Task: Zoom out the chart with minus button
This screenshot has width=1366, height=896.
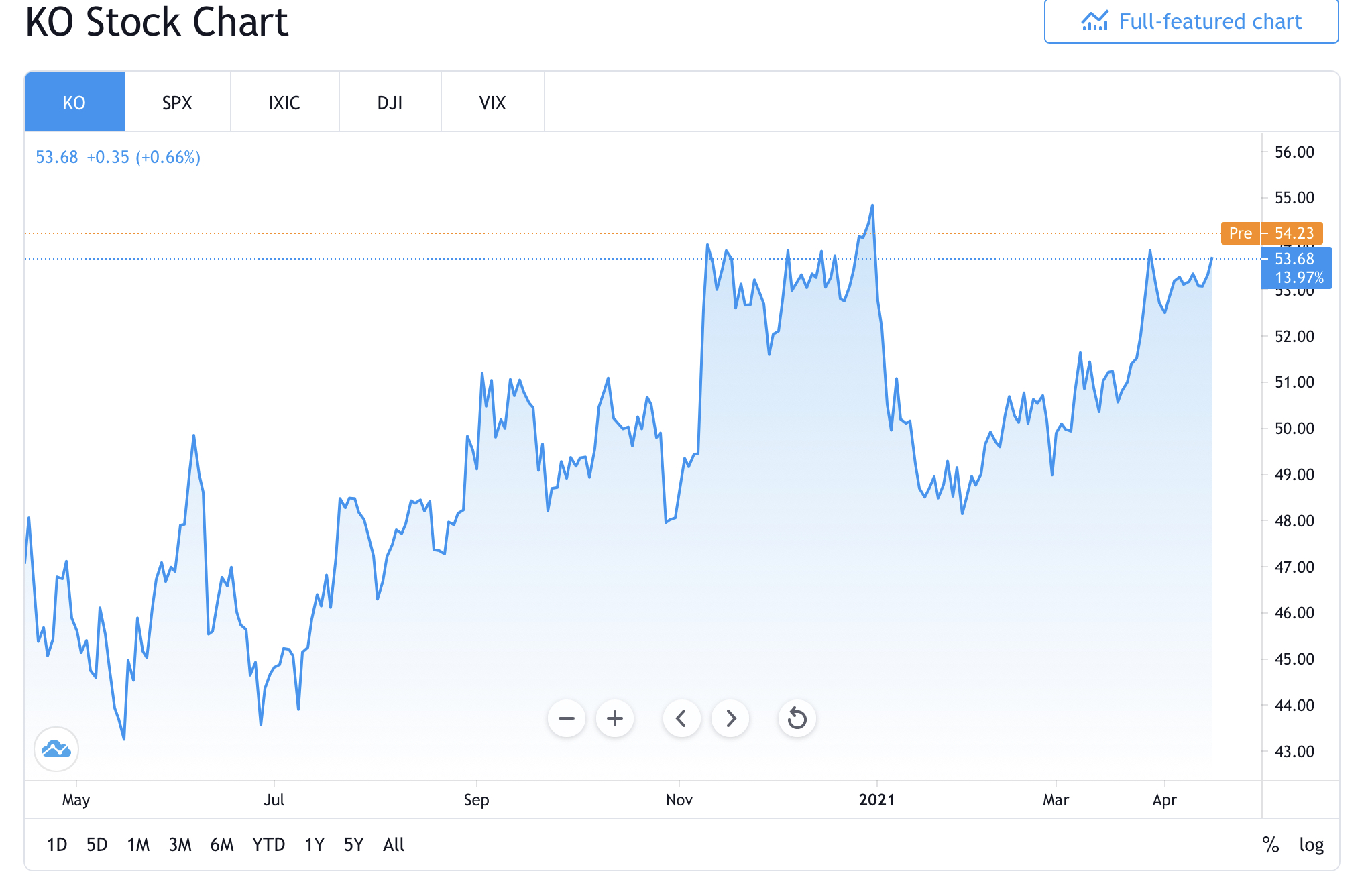Action: coord(567,718)
